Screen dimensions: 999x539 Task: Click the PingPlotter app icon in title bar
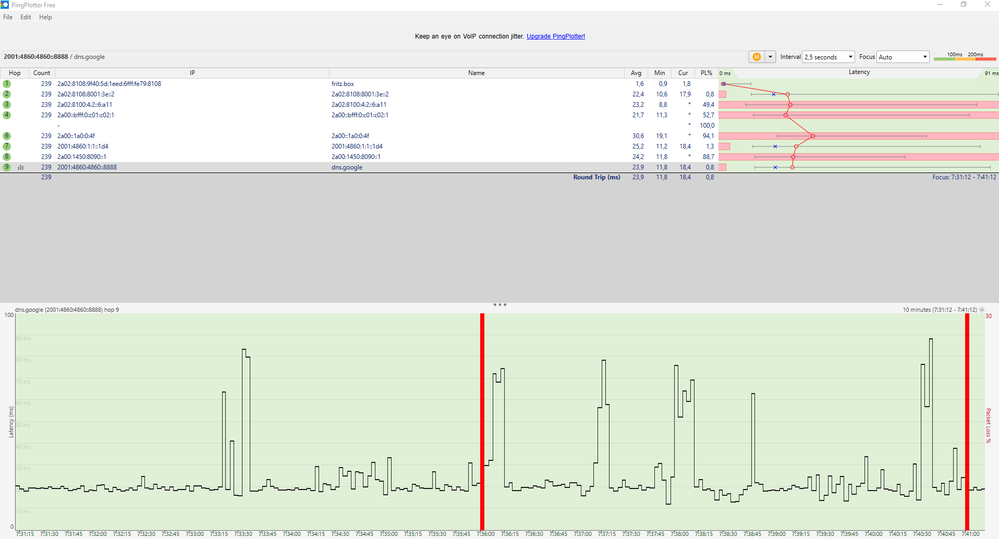(x=5, y=4)
